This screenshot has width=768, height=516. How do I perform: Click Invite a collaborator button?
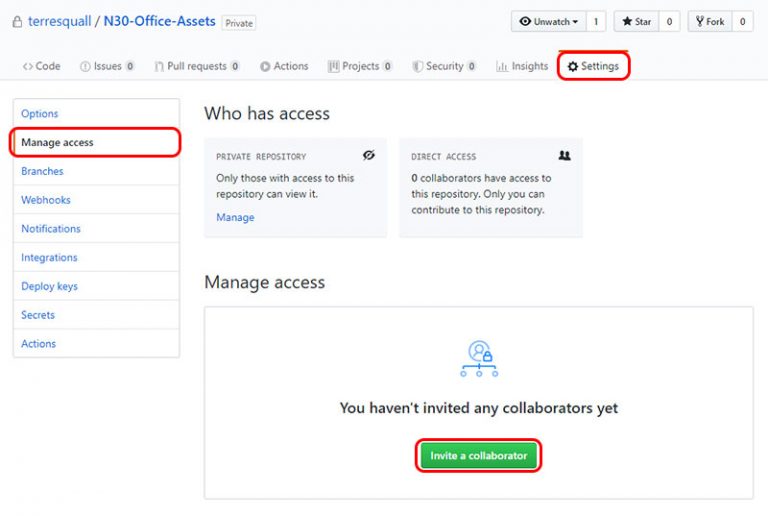[x=478, y=456]
